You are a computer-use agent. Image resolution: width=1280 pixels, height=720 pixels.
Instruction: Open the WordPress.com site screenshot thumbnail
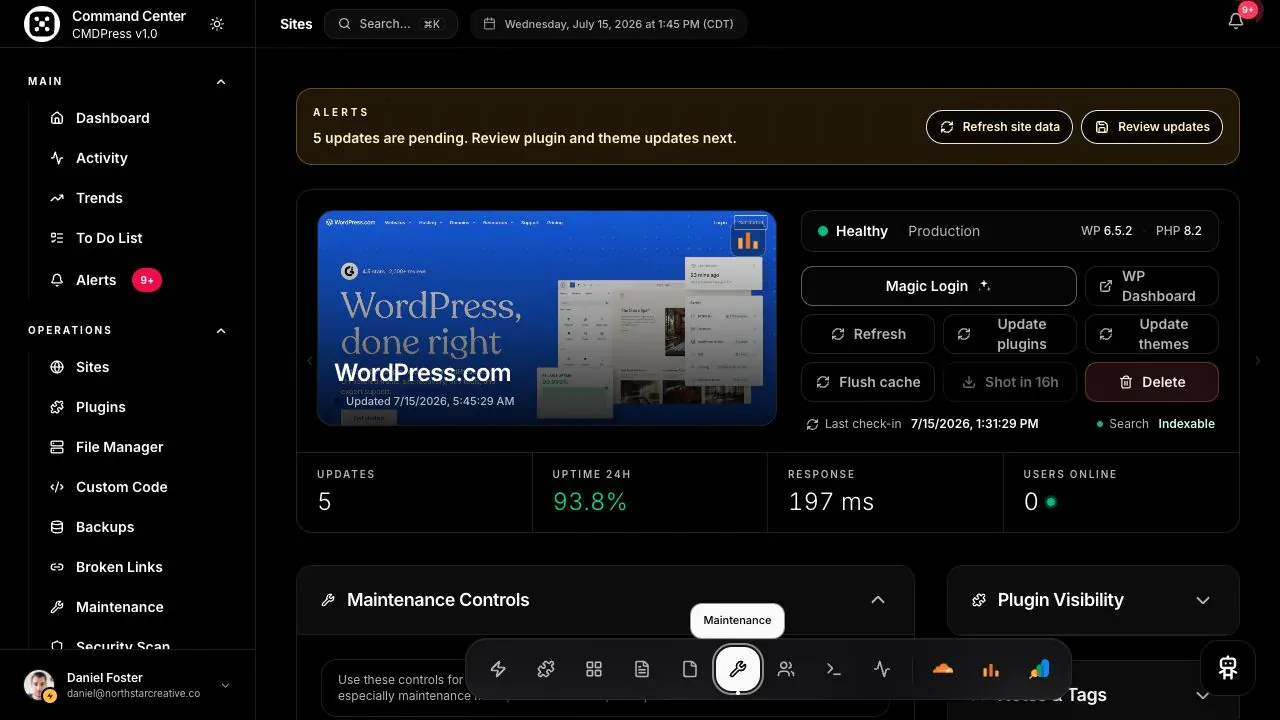547,318
